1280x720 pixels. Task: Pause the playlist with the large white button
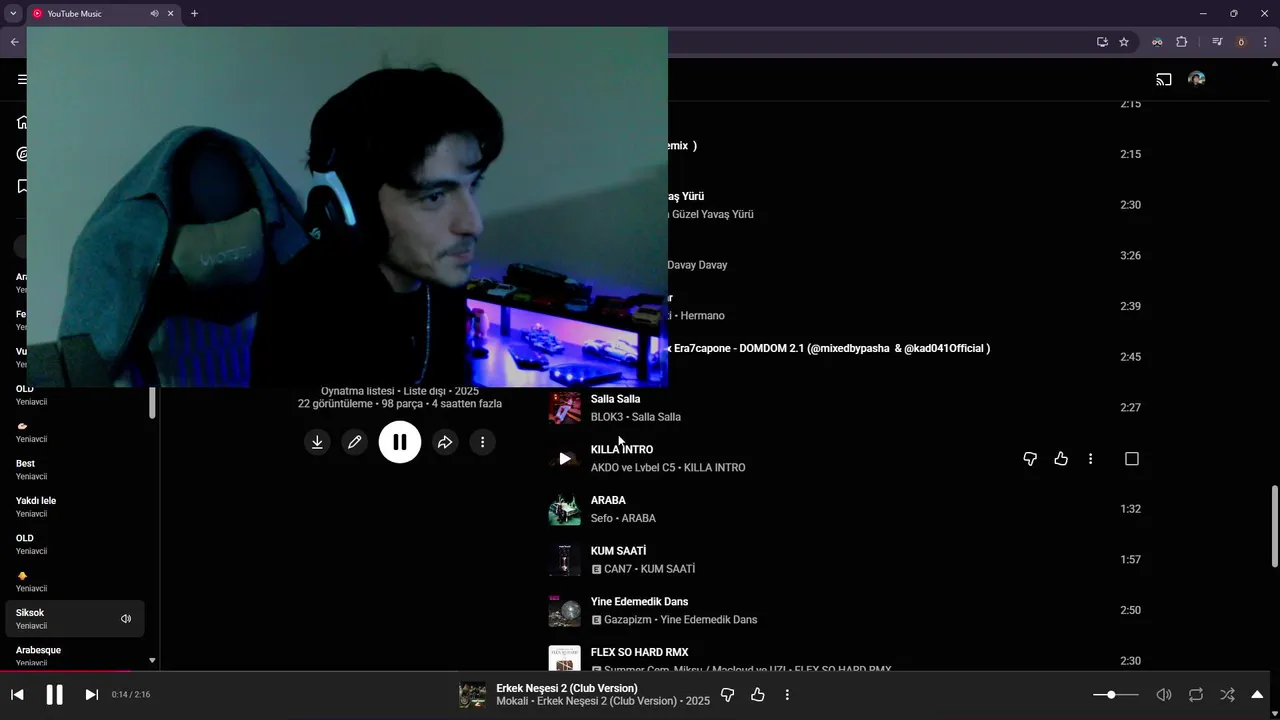[x=400, y=442]
